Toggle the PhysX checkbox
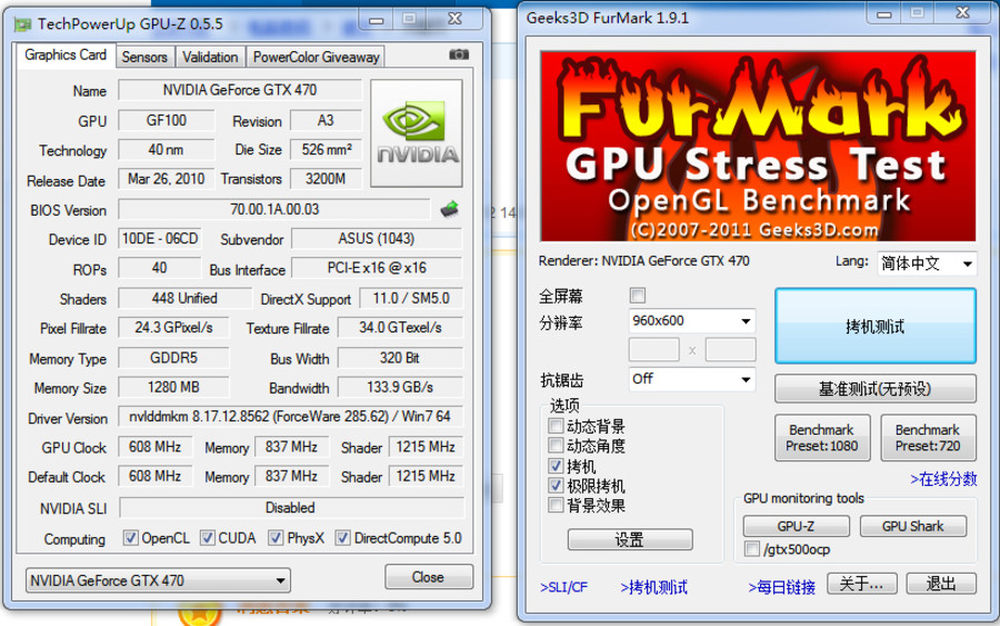Viewport: 1000px width, 626px height. pyautogui.click(x=276, y=538)
